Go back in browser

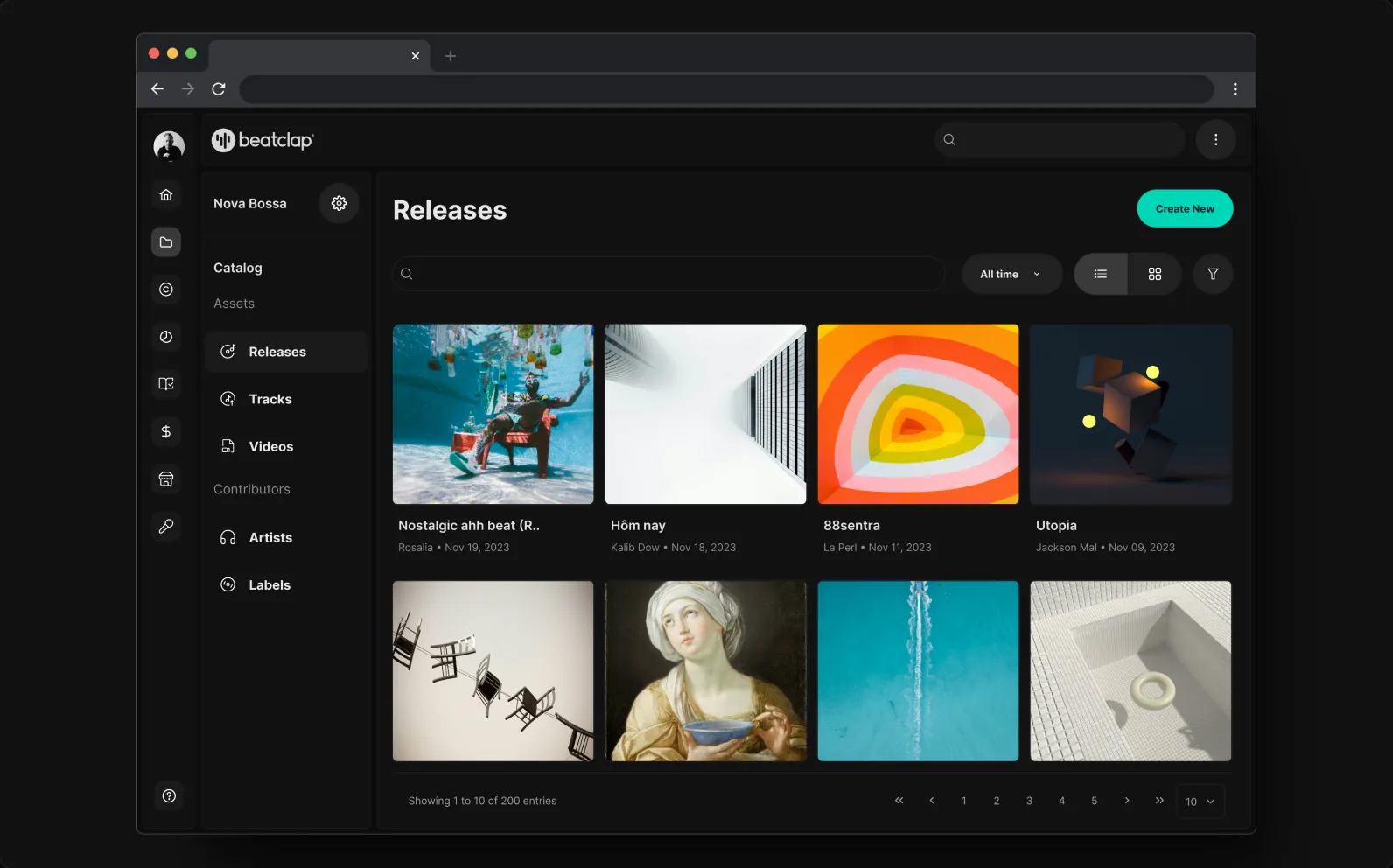157,89
